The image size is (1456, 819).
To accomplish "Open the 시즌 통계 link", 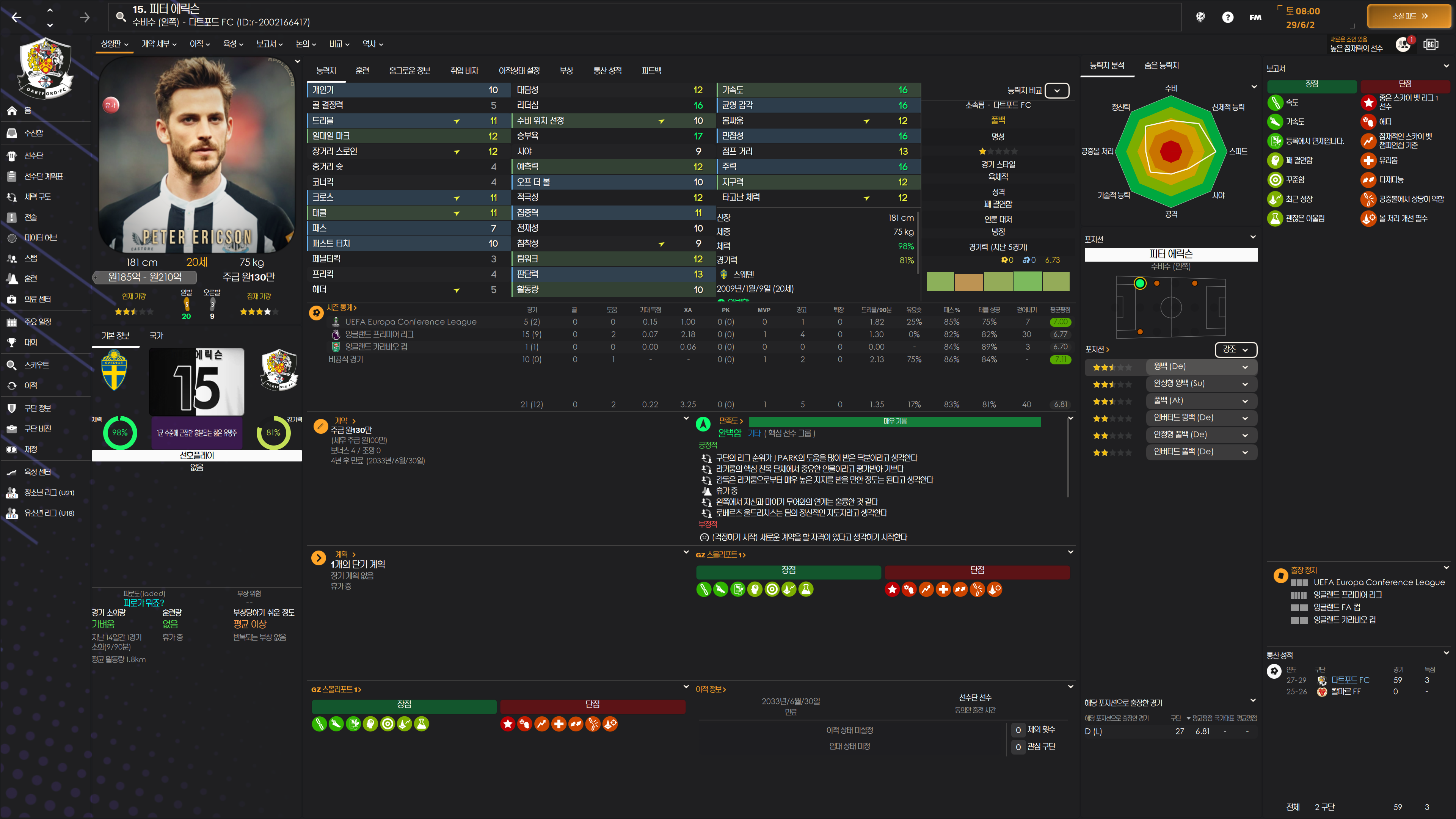I will click(341, 308).
